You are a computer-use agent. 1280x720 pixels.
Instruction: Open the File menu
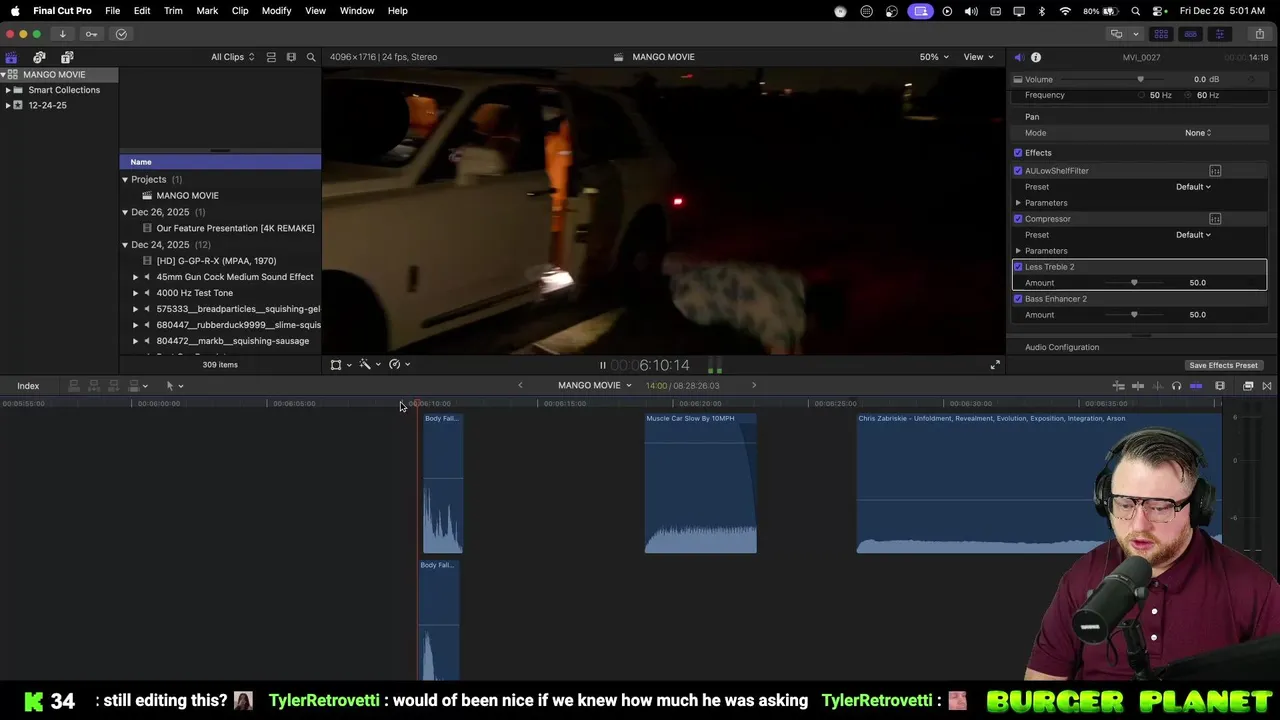(113, 11)
